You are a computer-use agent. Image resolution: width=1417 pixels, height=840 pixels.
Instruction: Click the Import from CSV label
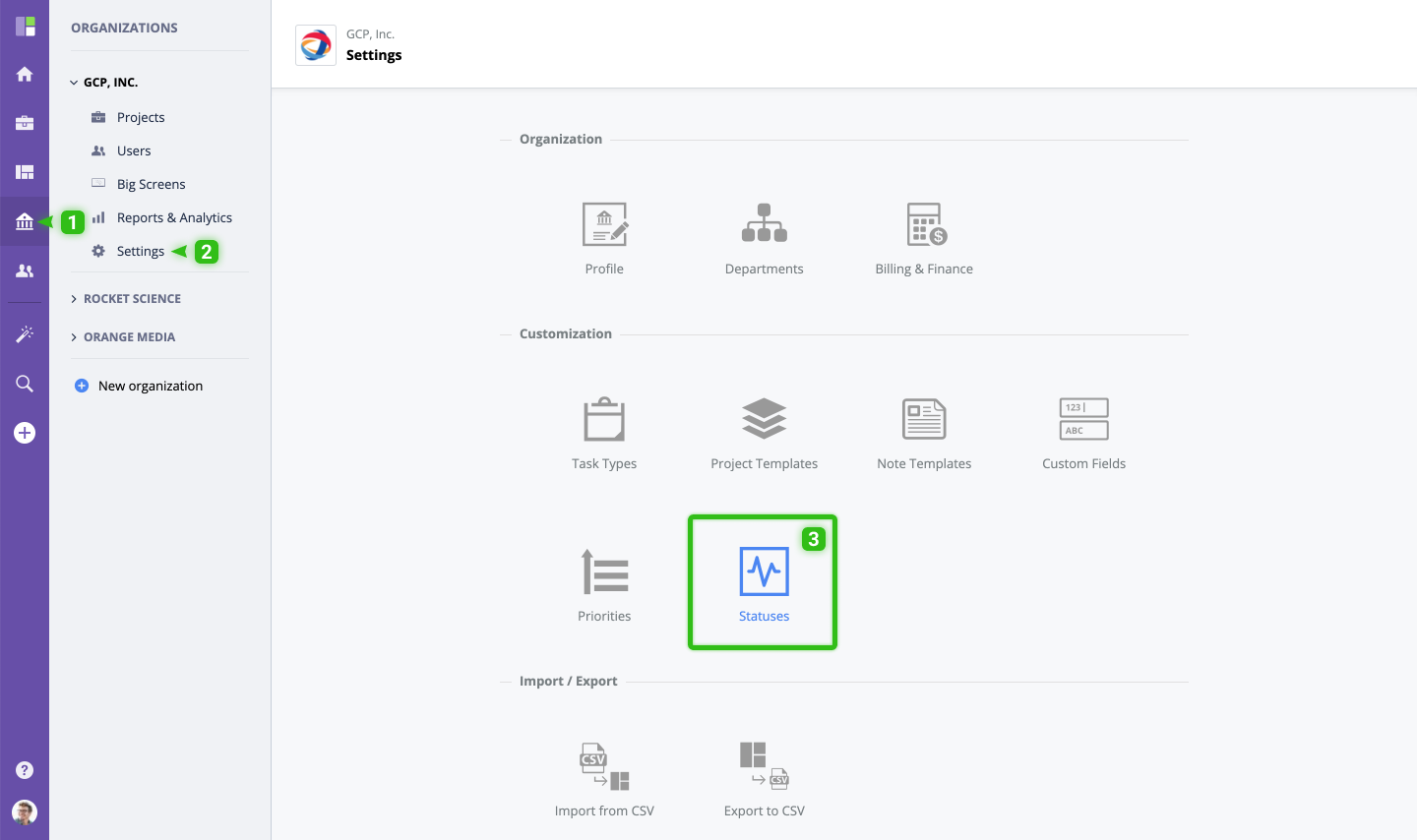coord(604,811)
